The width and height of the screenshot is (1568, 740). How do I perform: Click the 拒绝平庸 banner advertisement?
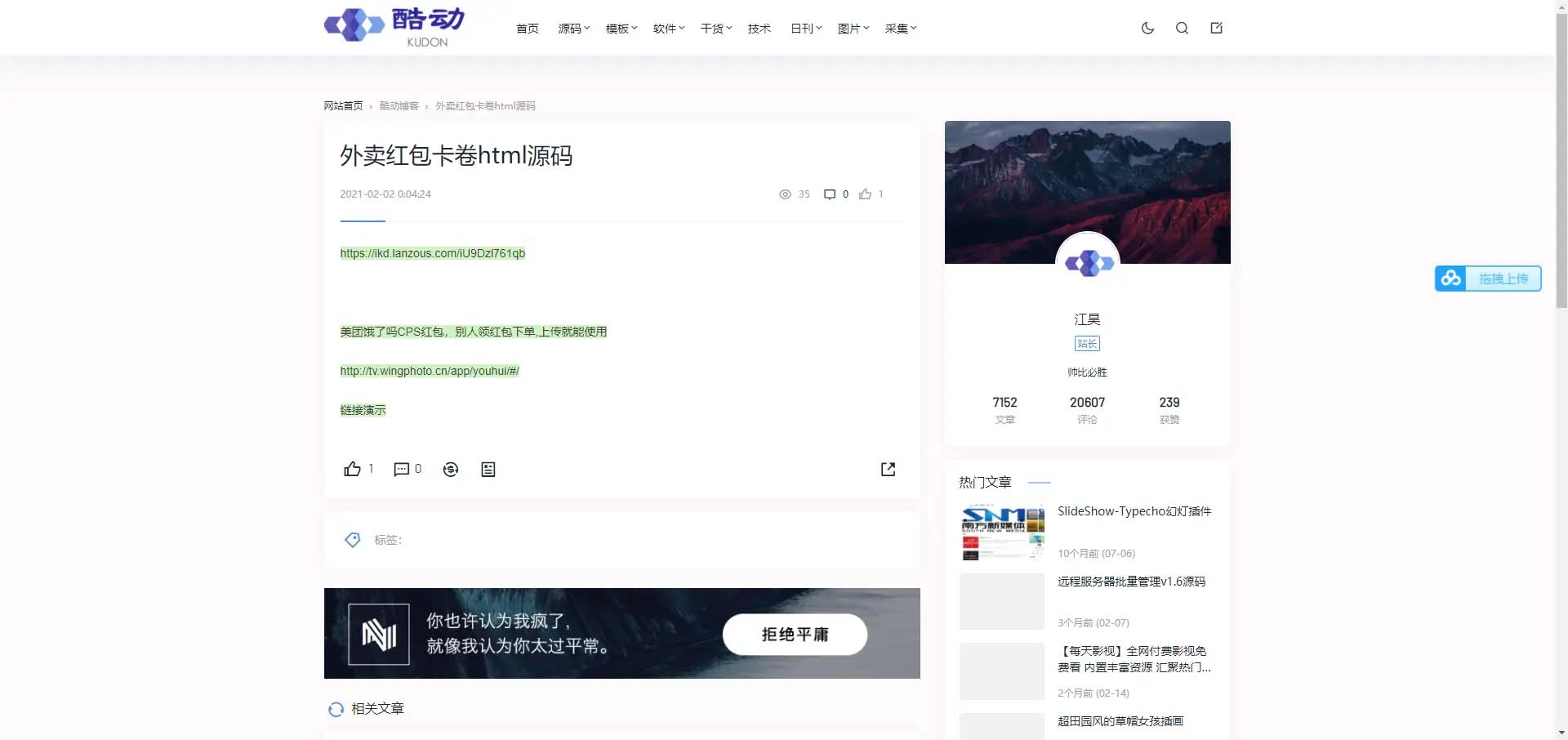794,634
